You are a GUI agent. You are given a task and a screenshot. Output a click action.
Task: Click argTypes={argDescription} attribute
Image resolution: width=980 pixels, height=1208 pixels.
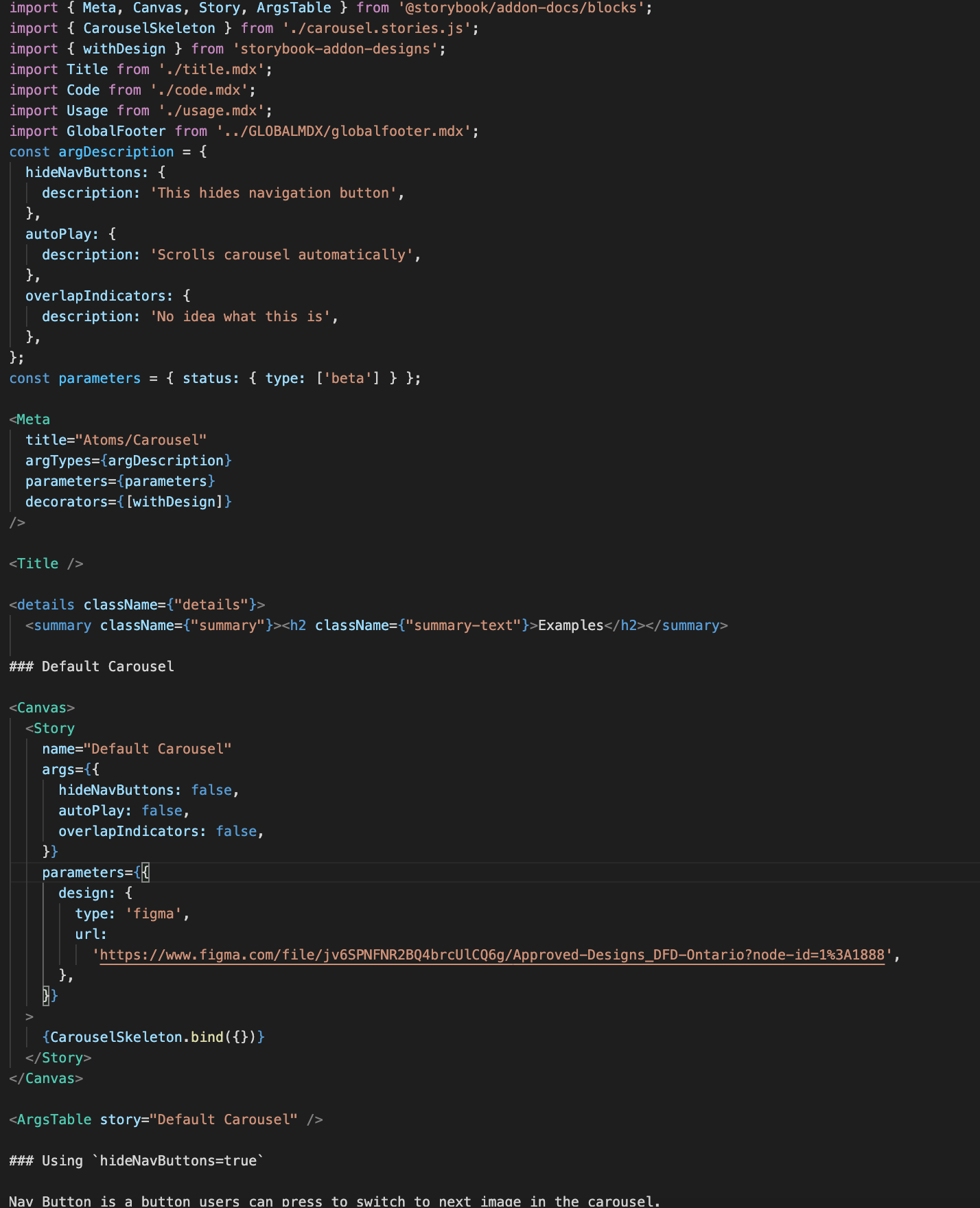(x=128, y=461)
